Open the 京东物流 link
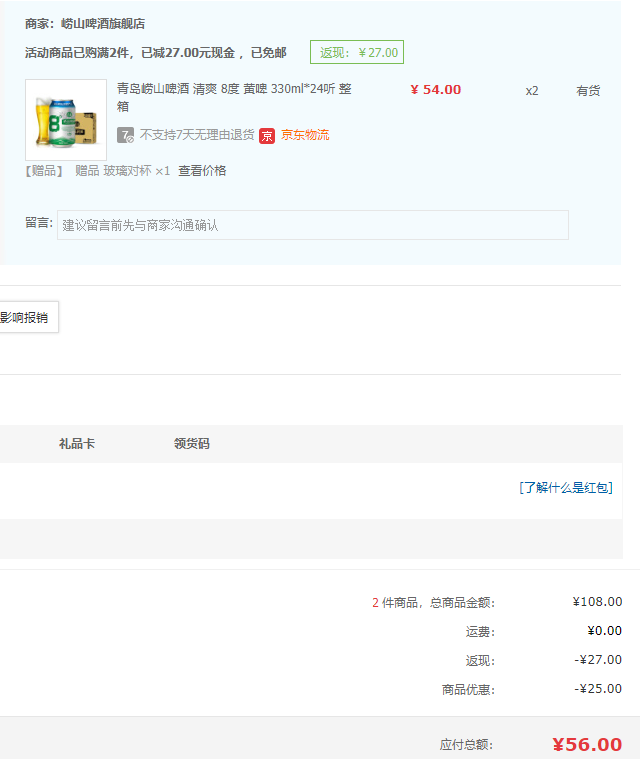This screenshot has width=640, height=759. (x=305, y=135)
